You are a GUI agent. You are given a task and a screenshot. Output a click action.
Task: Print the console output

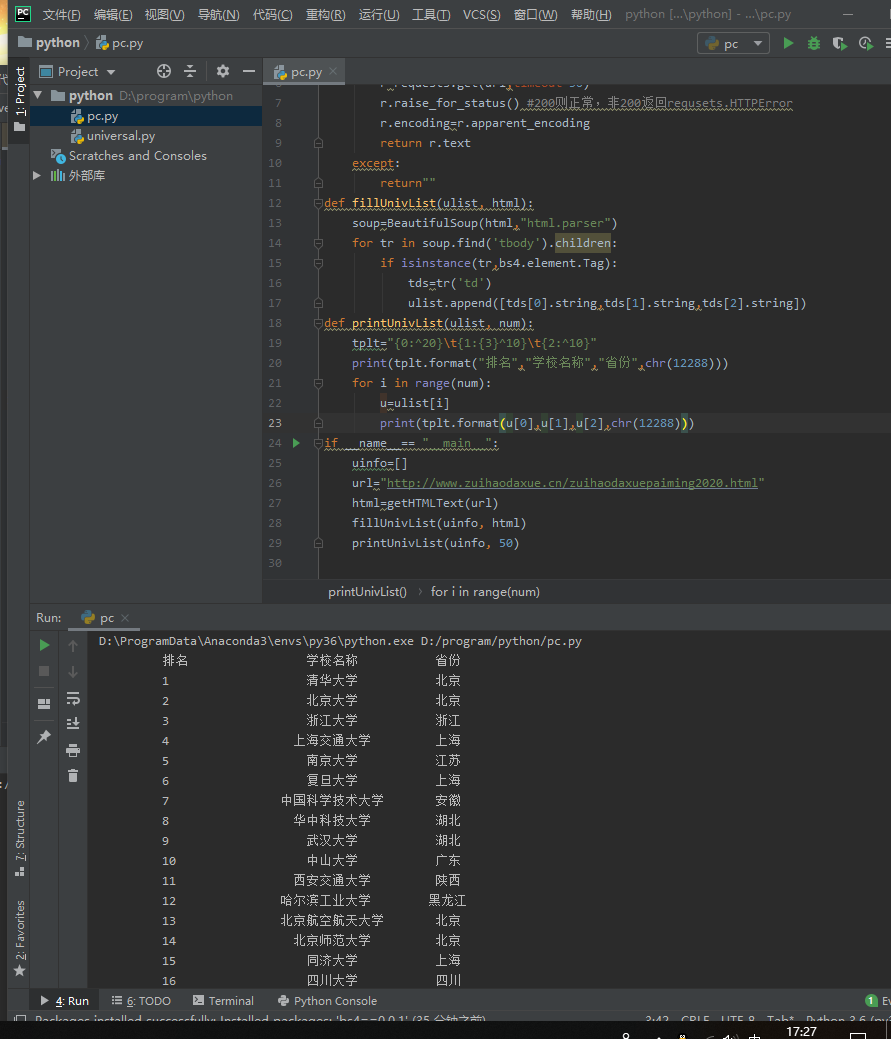click(x=73, y=751)
